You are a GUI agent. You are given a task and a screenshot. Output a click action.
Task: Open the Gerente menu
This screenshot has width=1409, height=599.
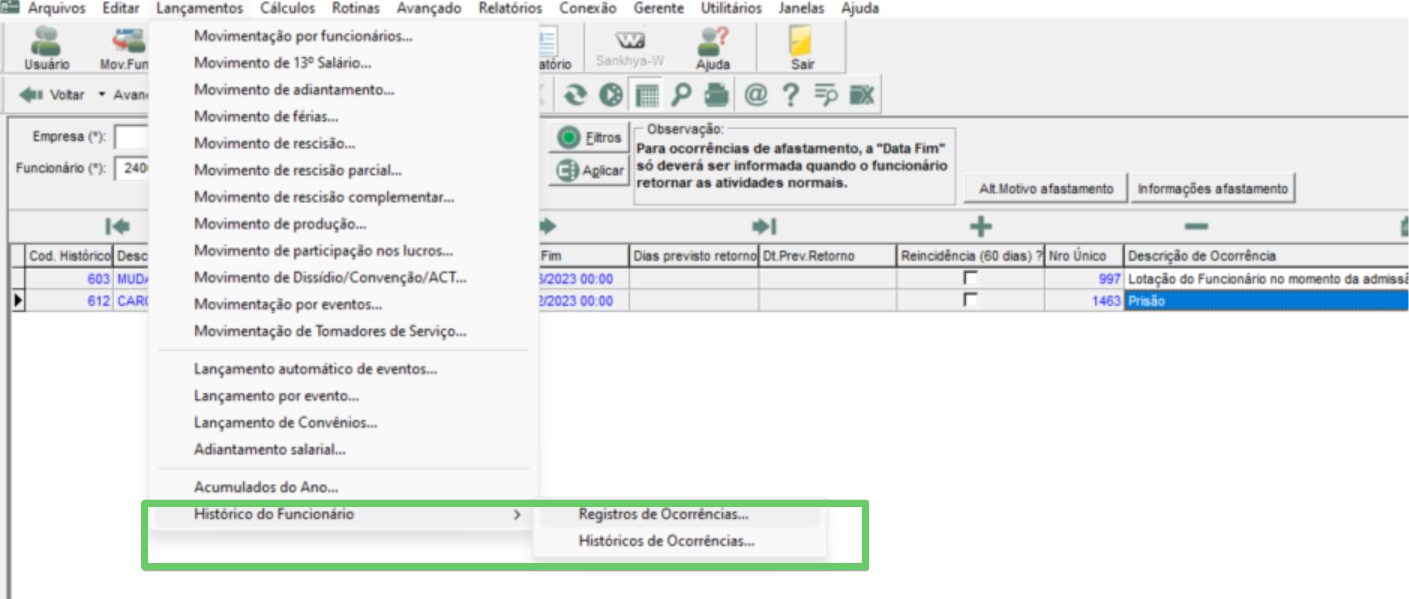coord(659,8)
